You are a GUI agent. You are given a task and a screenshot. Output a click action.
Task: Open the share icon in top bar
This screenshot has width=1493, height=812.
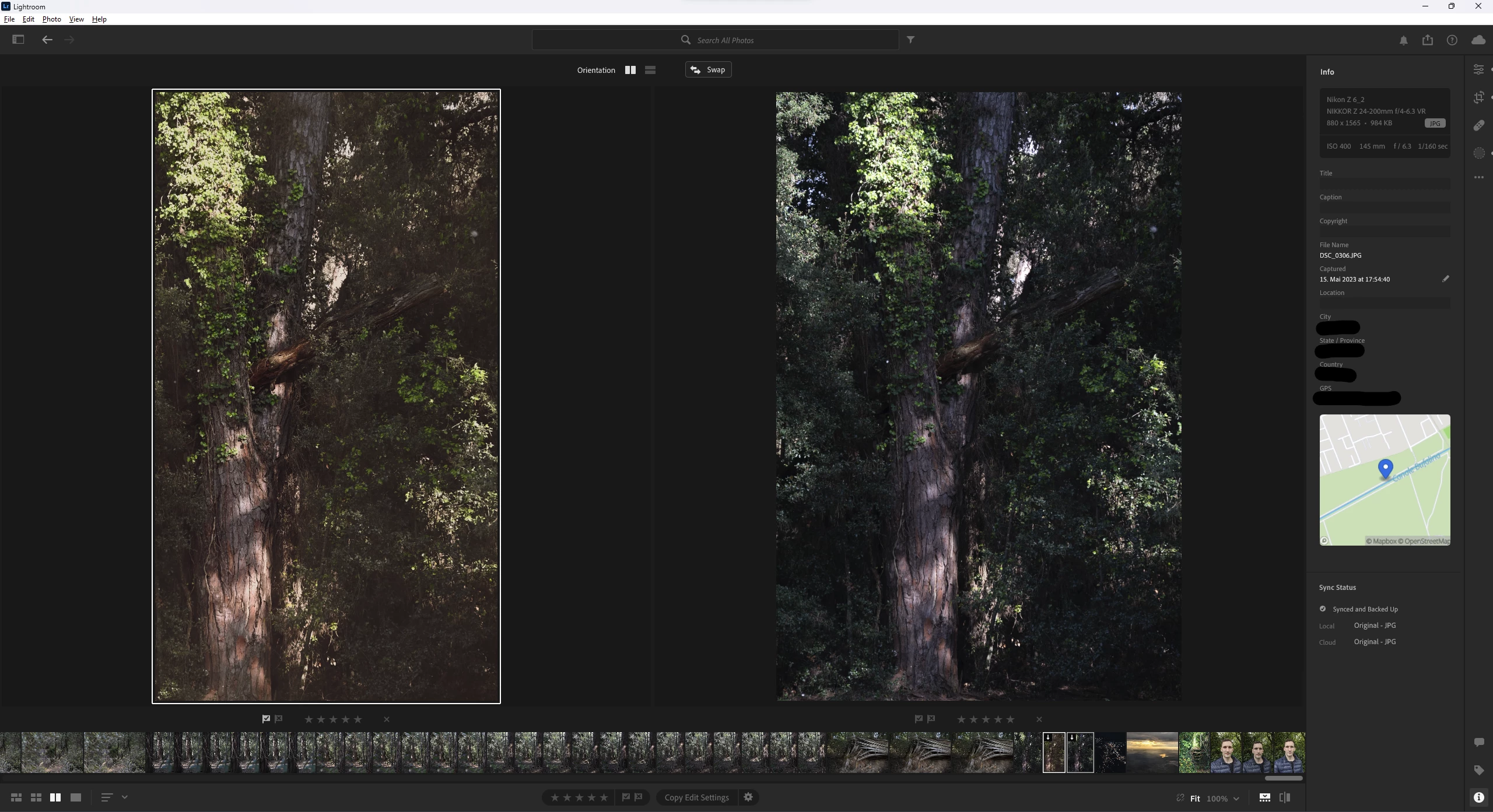coord(1427,40)
